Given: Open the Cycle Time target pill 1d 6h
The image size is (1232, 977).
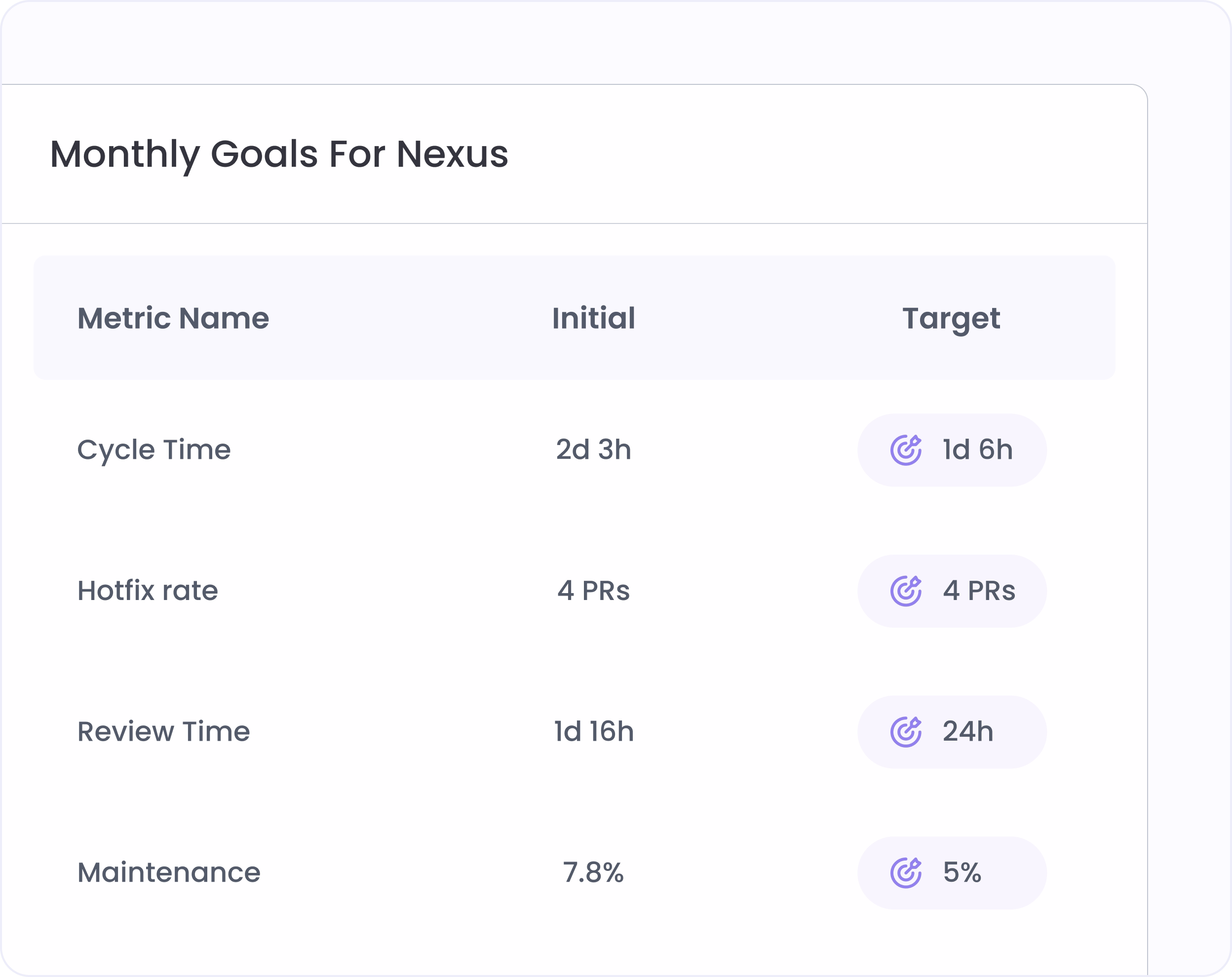Looking at the screenshot, I should pos(952,450).
